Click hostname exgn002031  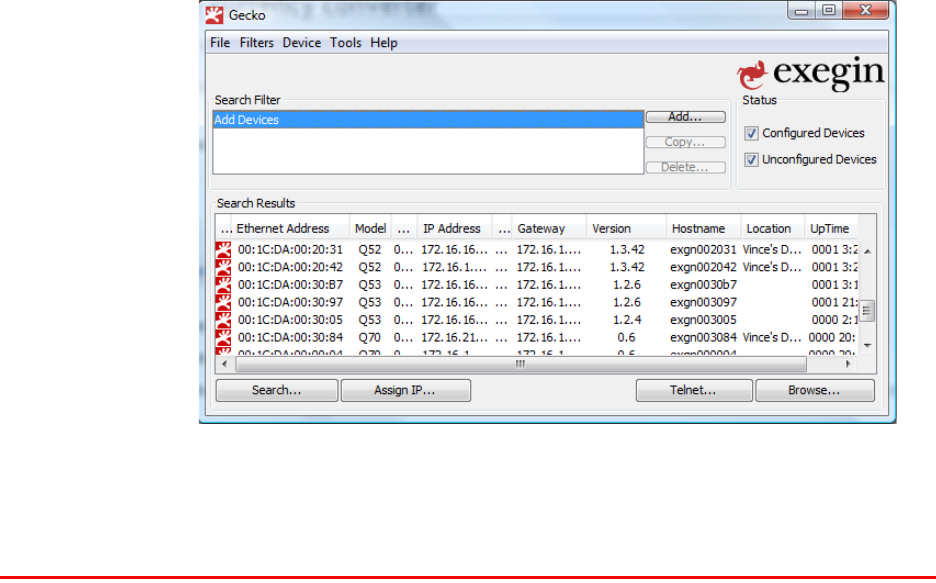pyautogui.click(x=703, y=250)
